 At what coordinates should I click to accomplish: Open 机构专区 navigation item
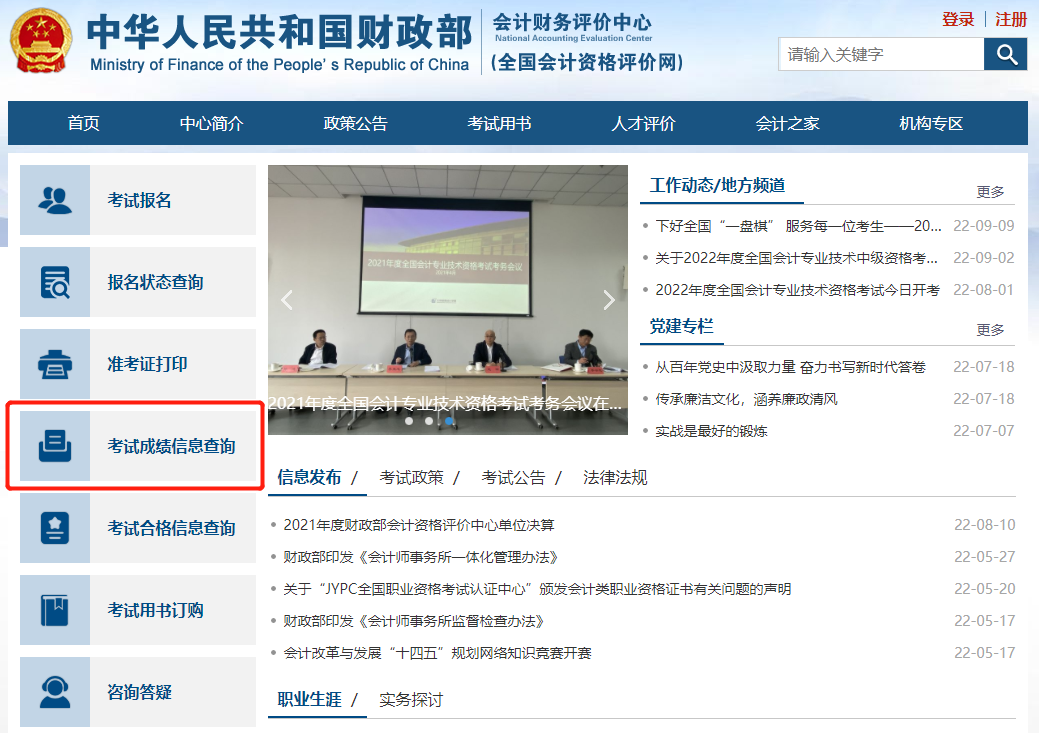[931, 123]
